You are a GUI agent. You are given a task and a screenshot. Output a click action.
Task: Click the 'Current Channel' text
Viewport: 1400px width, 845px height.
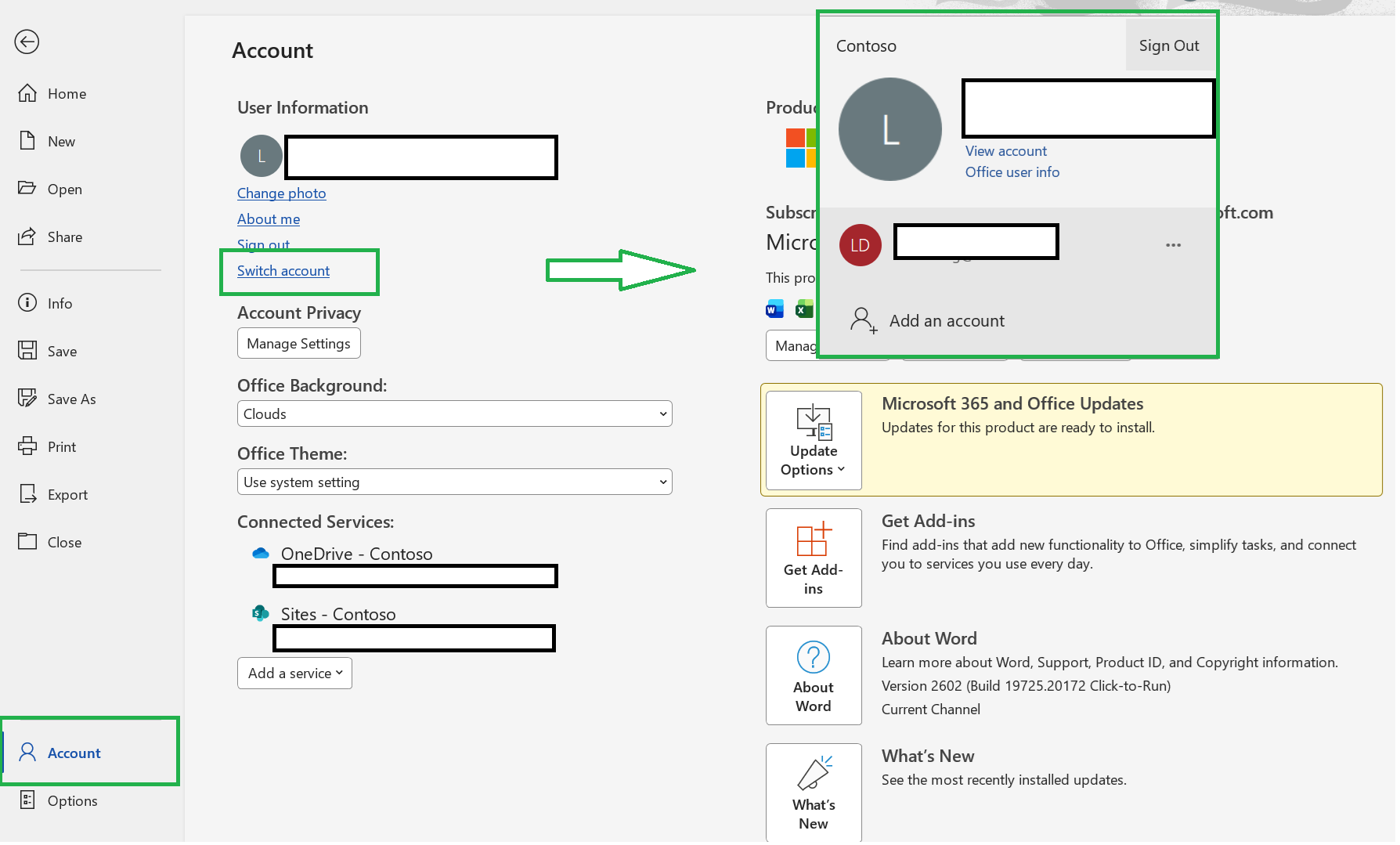coord(931,710)
